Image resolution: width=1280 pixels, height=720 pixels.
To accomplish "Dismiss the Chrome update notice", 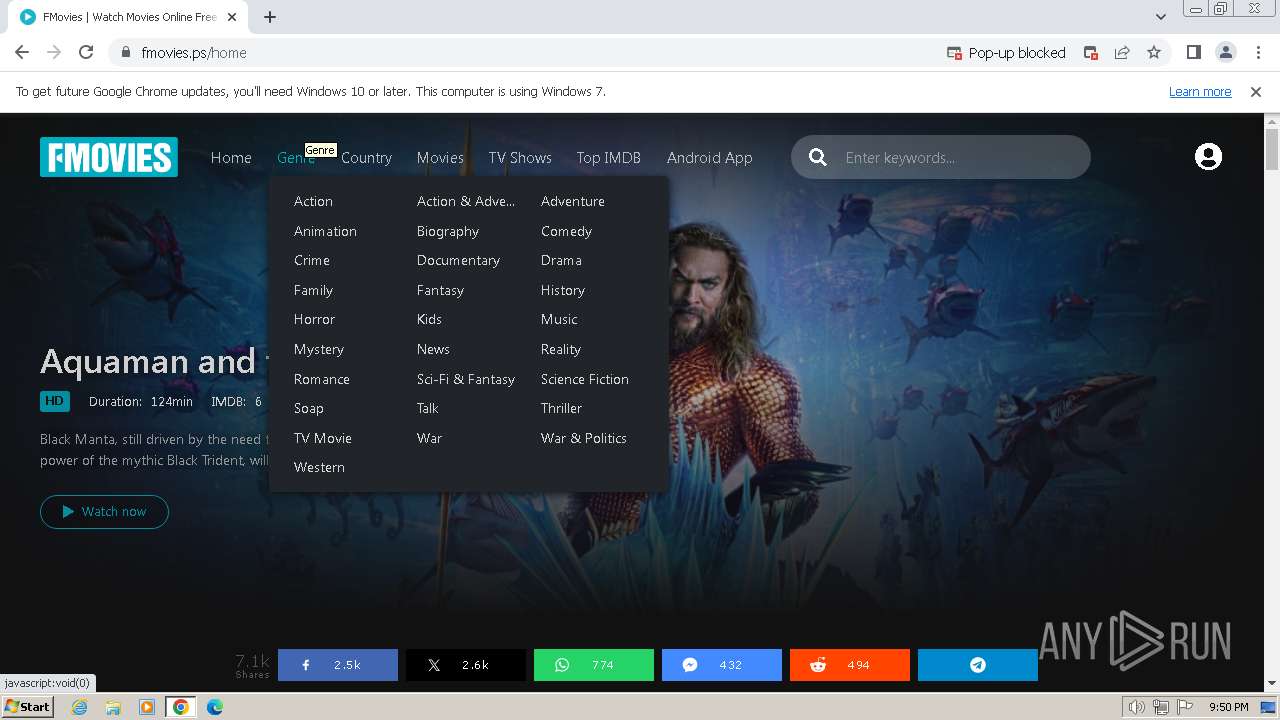I will pos(1256,92).
